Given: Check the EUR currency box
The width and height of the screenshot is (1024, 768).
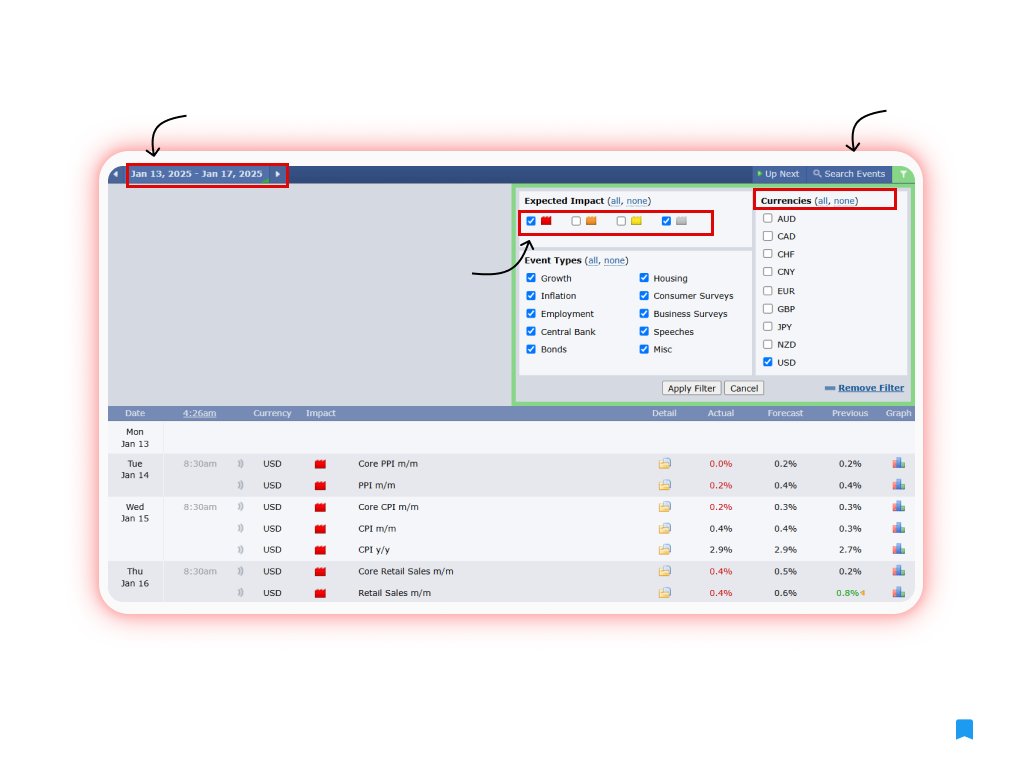Looking at the screenshot, I should click(768, 291).
